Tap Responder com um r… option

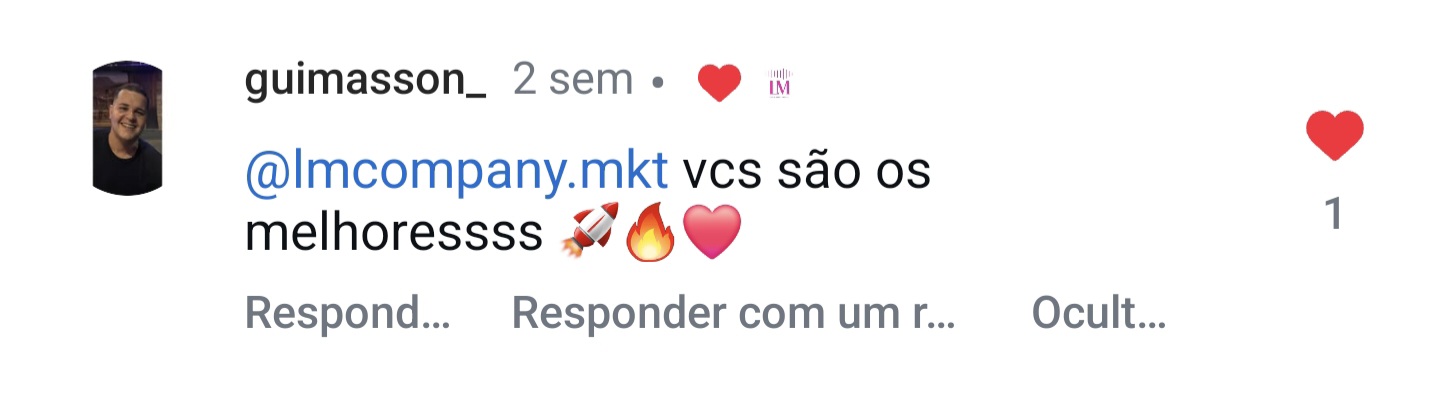[x=734, y=314]
